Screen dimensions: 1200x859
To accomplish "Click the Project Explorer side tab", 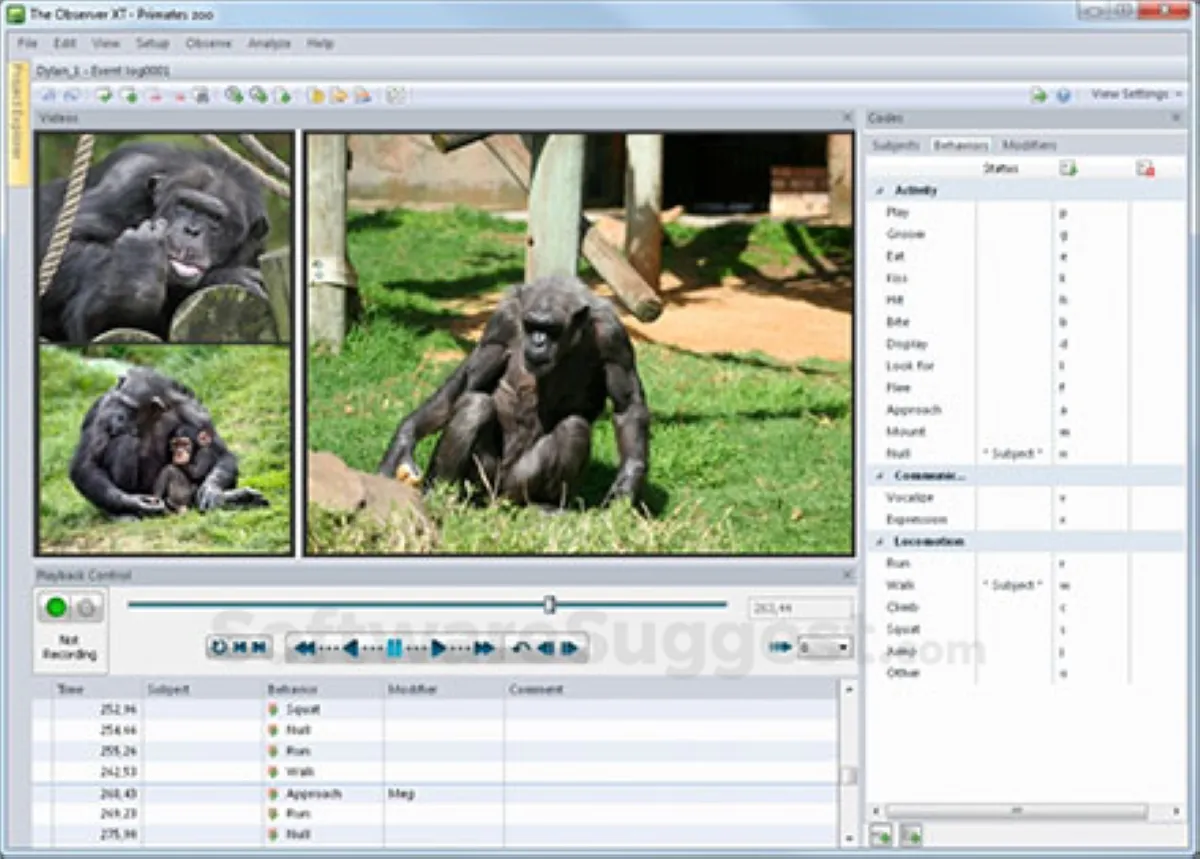I will 18,124.
